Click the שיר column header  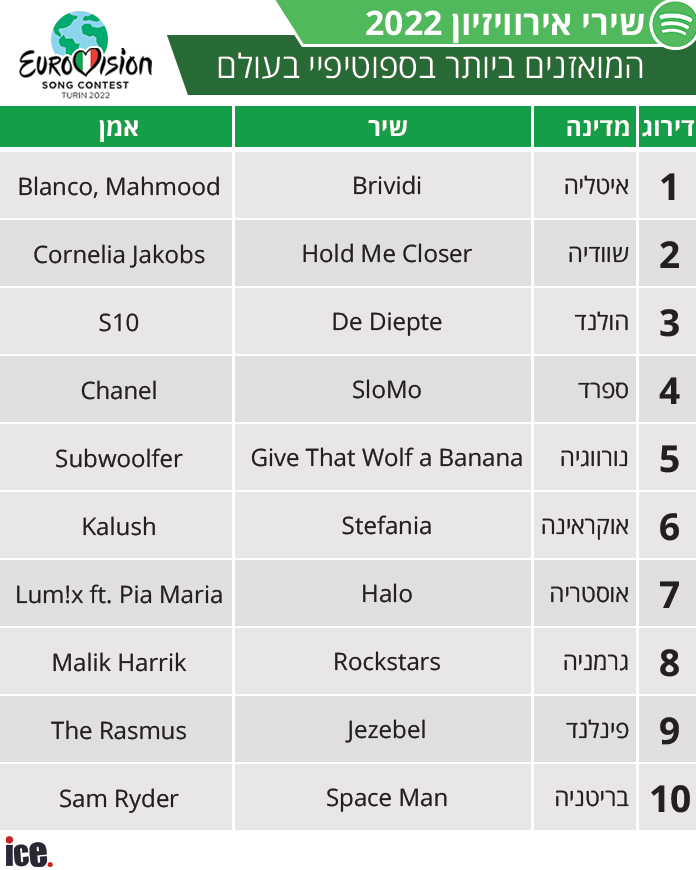tap(386, 128)
